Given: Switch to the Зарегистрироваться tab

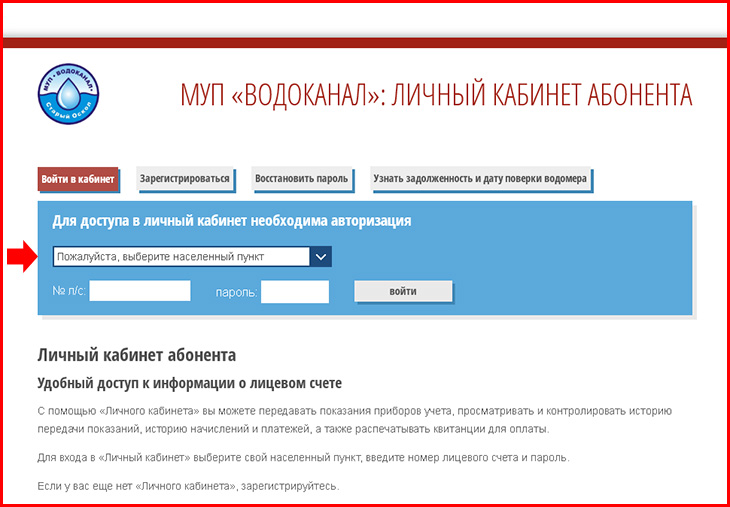Looking at the screenshot, I should pyautogui.click(x=185, y=179).
